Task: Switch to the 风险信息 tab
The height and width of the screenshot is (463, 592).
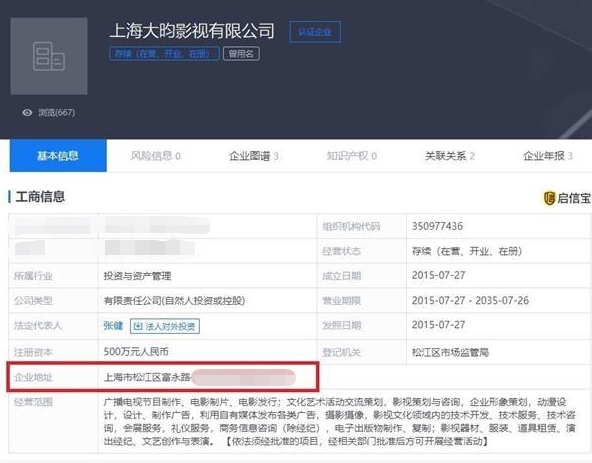Action: tap(156, 156)
